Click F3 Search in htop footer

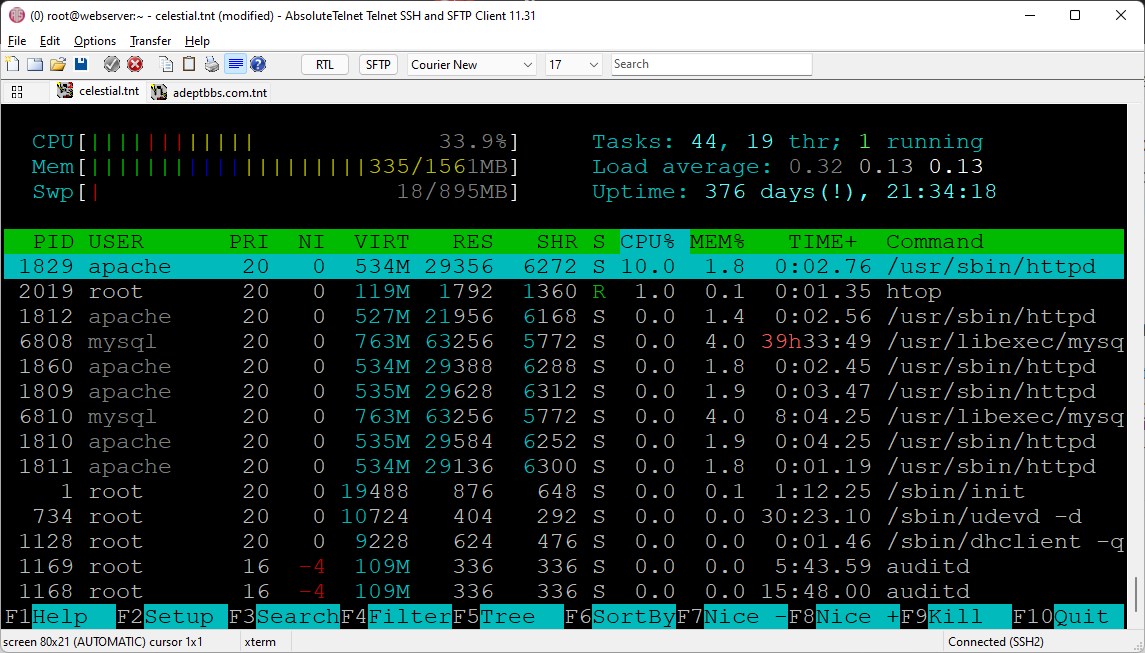[284, 616]
